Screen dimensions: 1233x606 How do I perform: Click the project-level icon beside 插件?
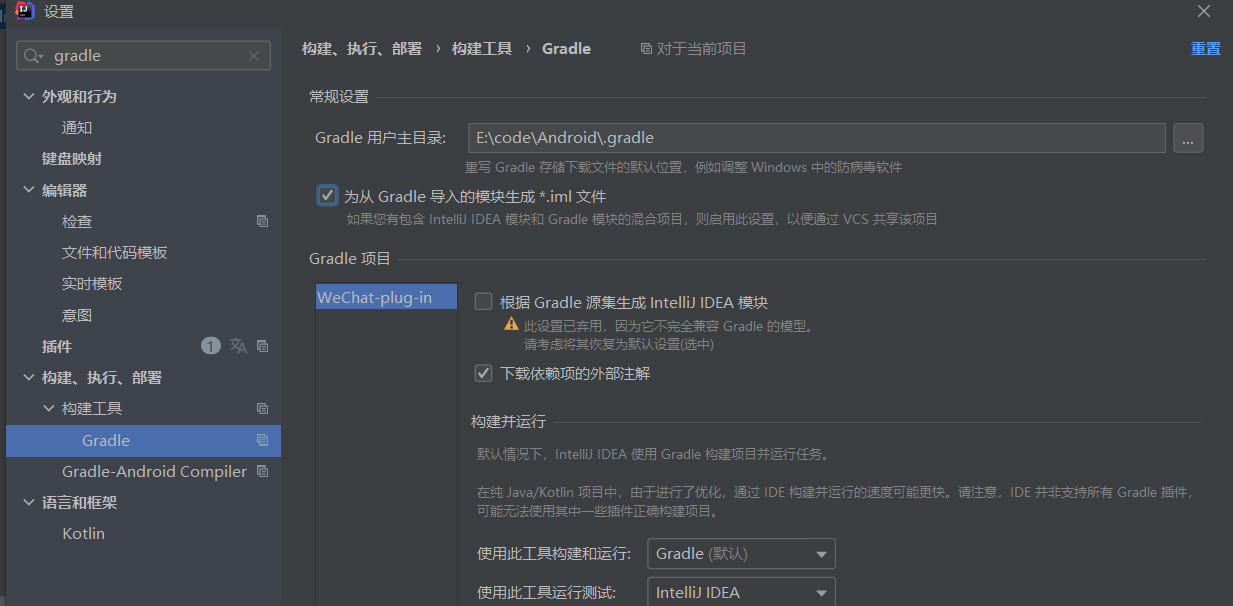(x=261, y=345)
